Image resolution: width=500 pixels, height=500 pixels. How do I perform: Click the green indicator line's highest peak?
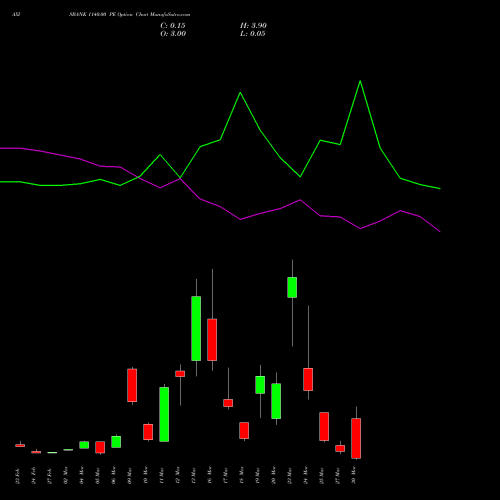pyautogui.click(x=360, y=81)
